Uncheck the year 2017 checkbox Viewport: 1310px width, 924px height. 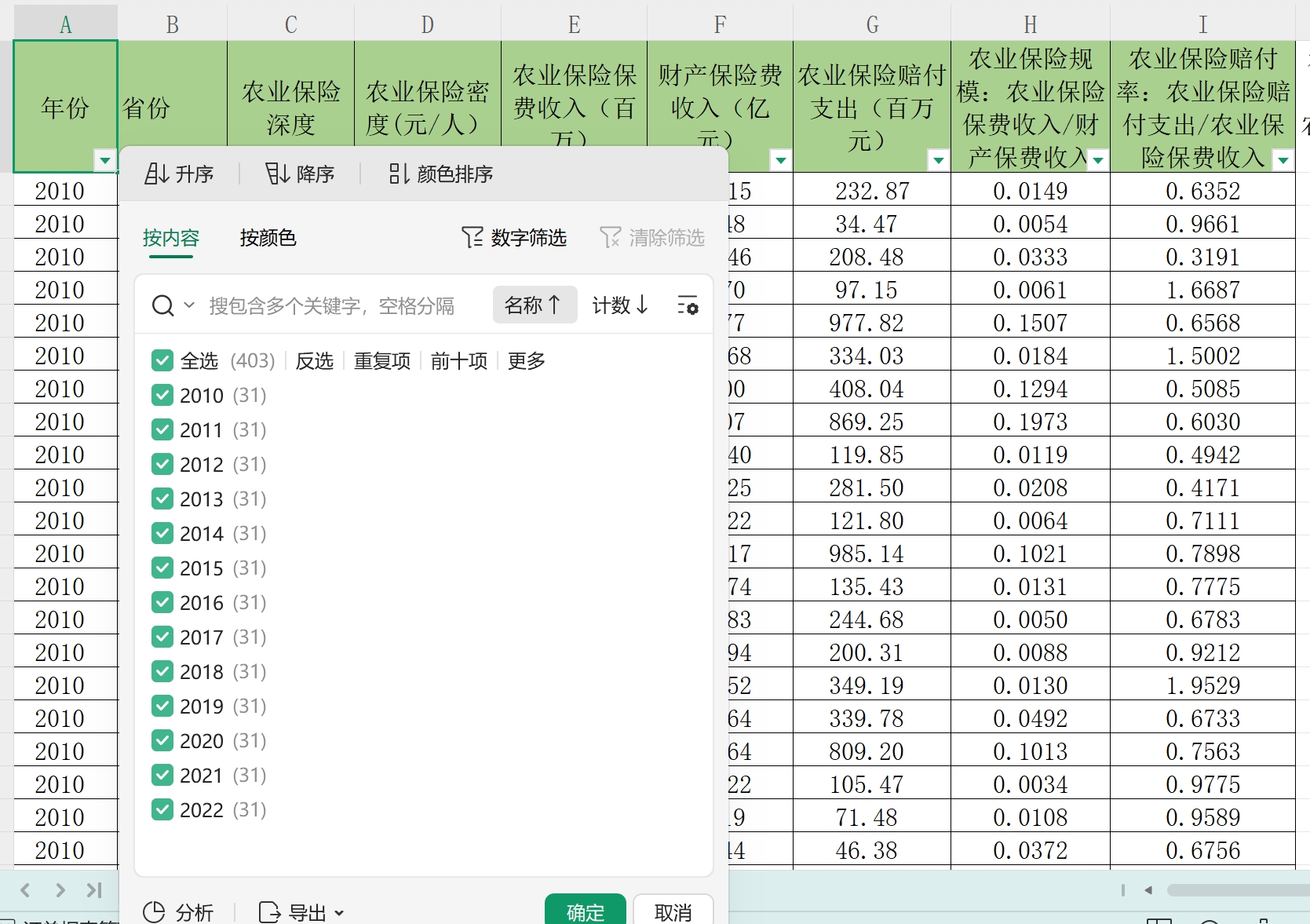(x=162, y=637)
